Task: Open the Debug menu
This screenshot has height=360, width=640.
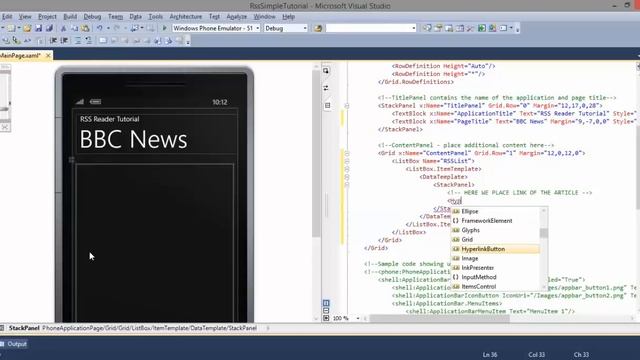Action: (92, 17)
